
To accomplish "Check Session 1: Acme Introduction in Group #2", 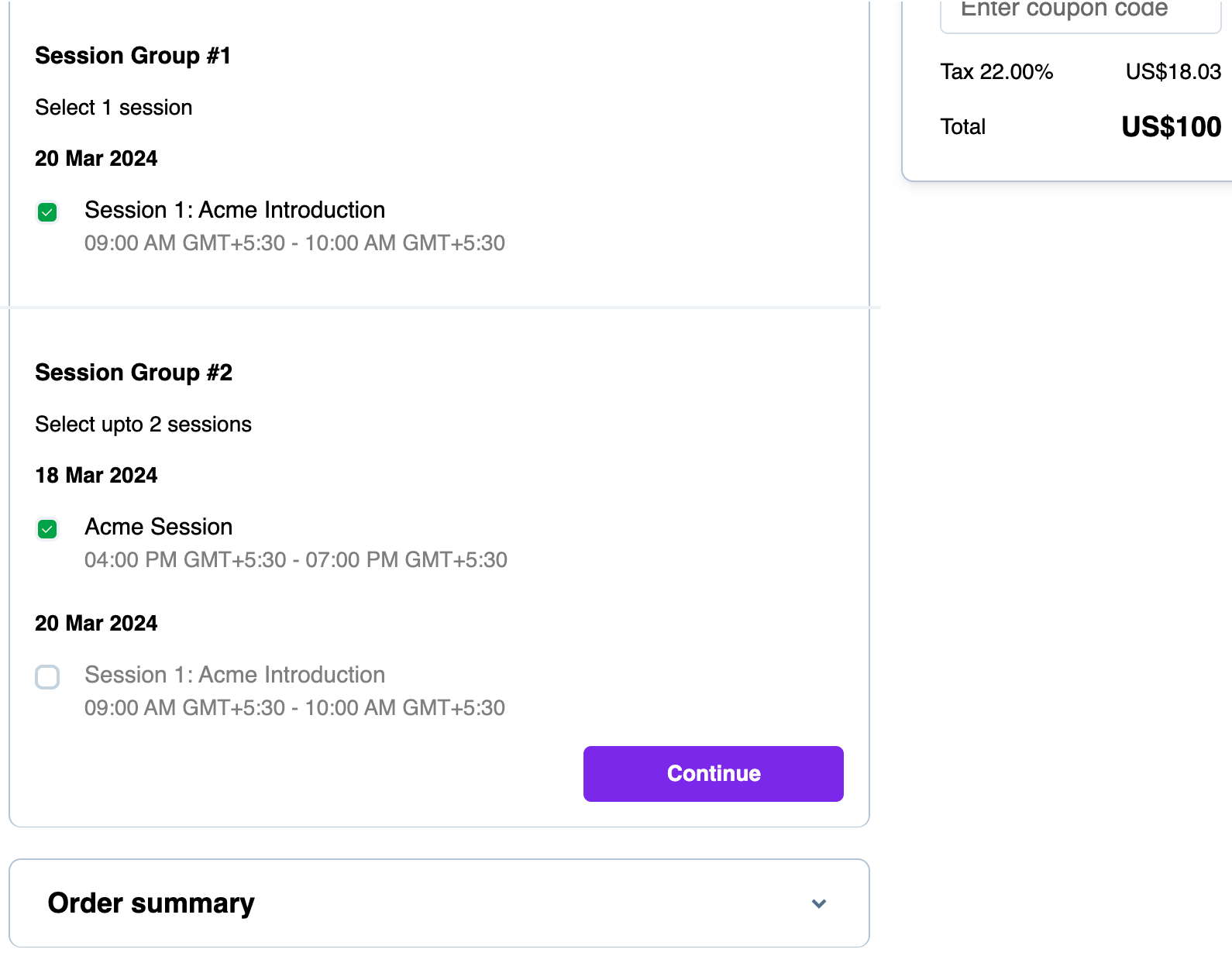I will tap(47, 677).
